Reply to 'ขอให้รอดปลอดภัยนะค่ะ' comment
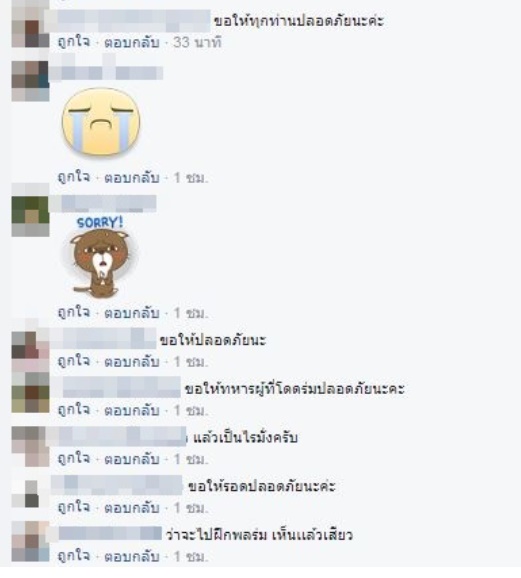This screenshot has height=578, width=521. [x=132, y=508]
